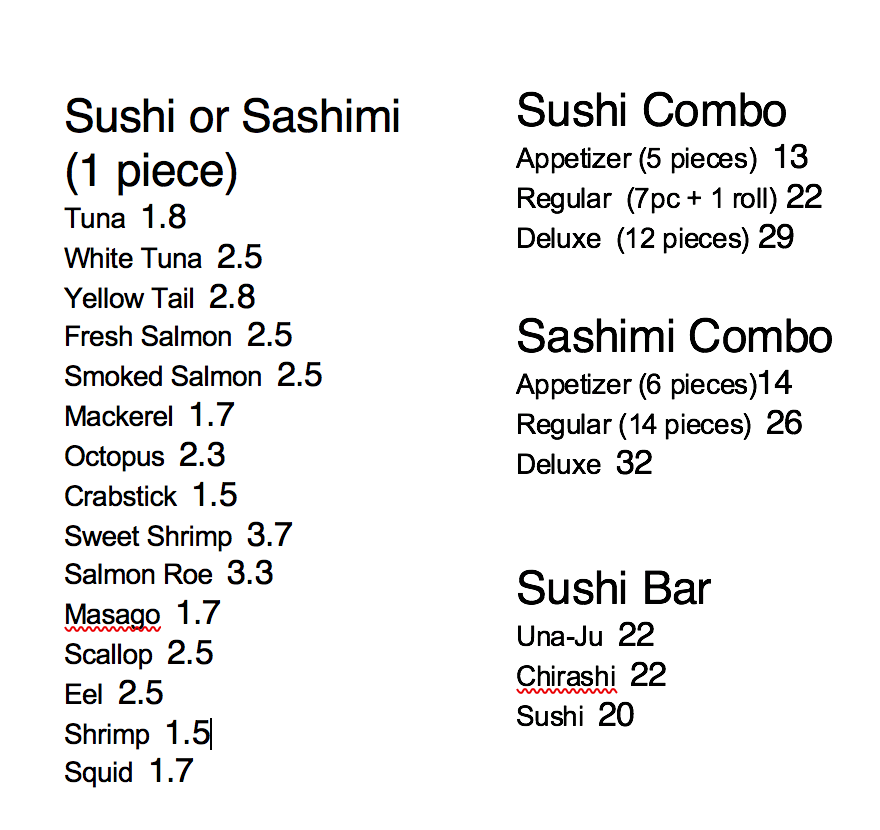
Task: Click the 'Sushi Bar' heading
Action: click(x=613, y=588)
